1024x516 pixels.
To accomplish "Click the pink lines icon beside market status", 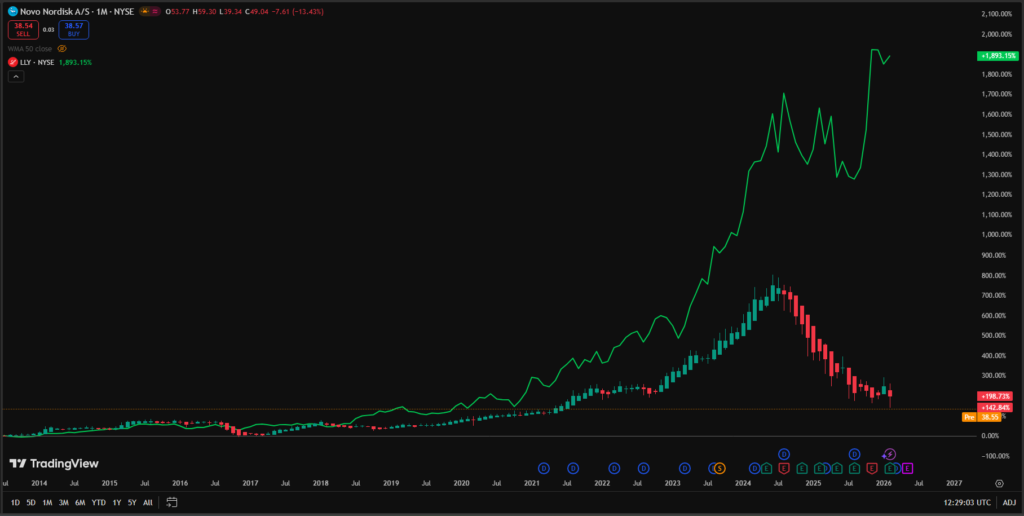I will tap(155, 12).
